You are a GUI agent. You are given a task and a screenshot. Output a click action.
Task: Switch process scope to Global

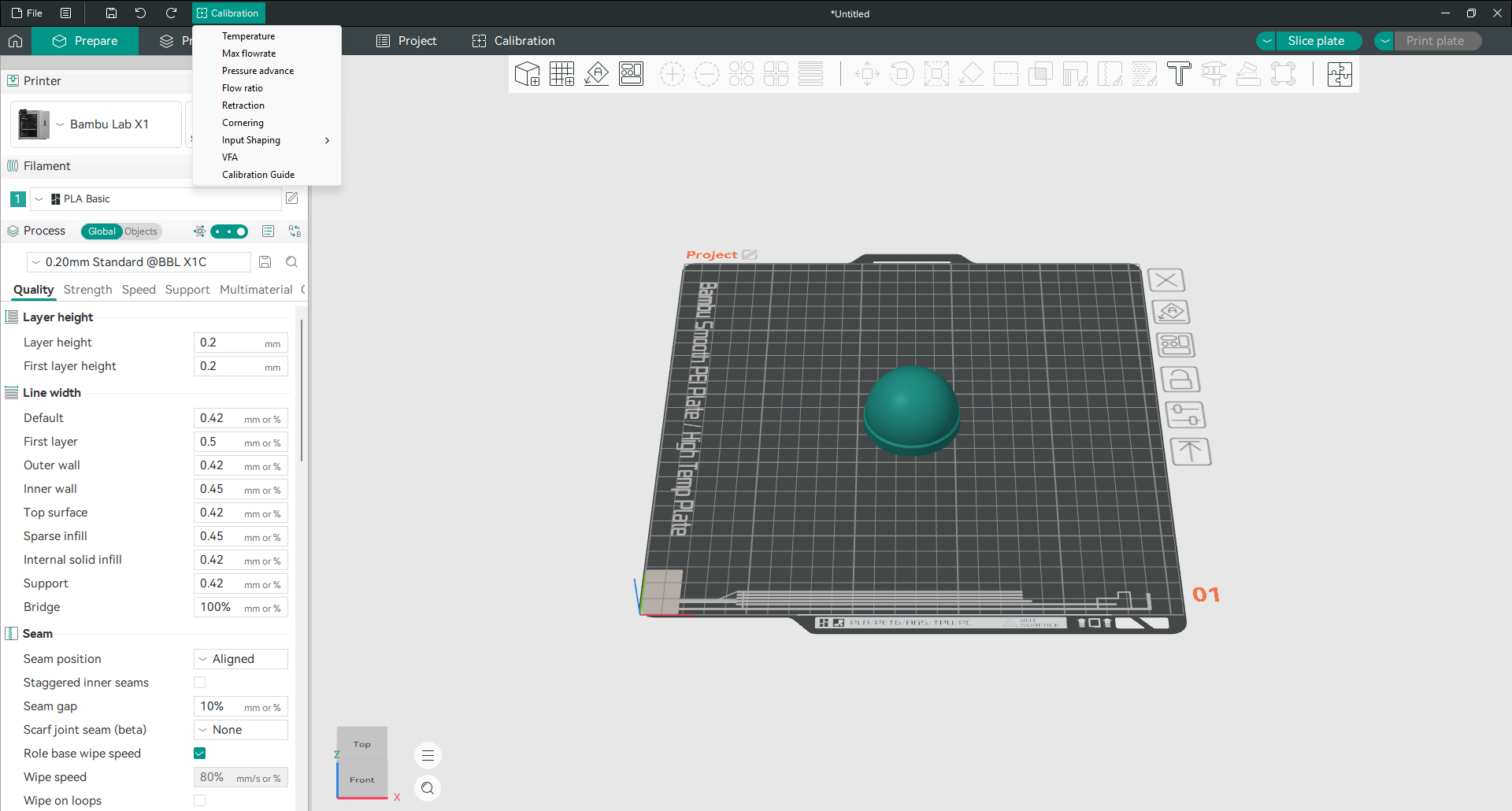[102, 231]
